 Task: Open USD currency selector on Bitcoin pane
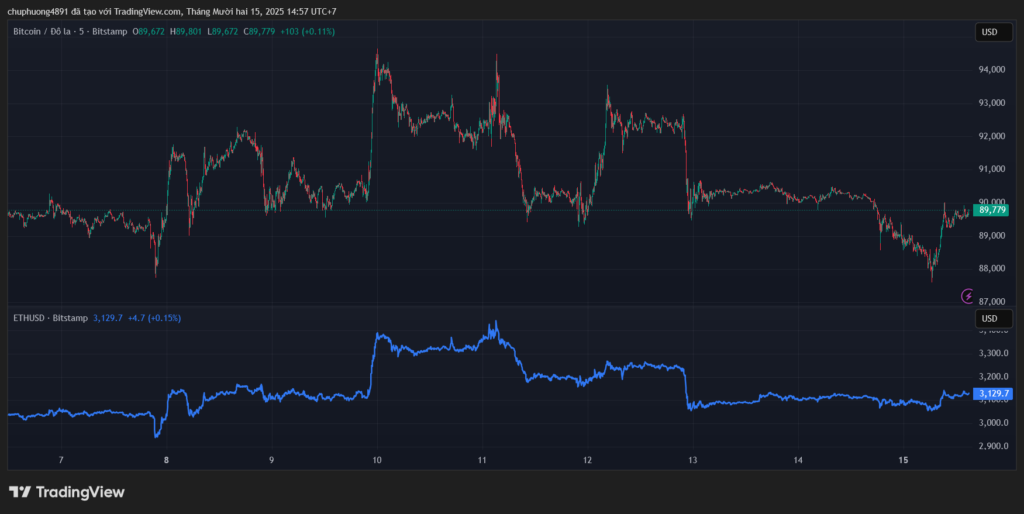[x=989, y=32]
